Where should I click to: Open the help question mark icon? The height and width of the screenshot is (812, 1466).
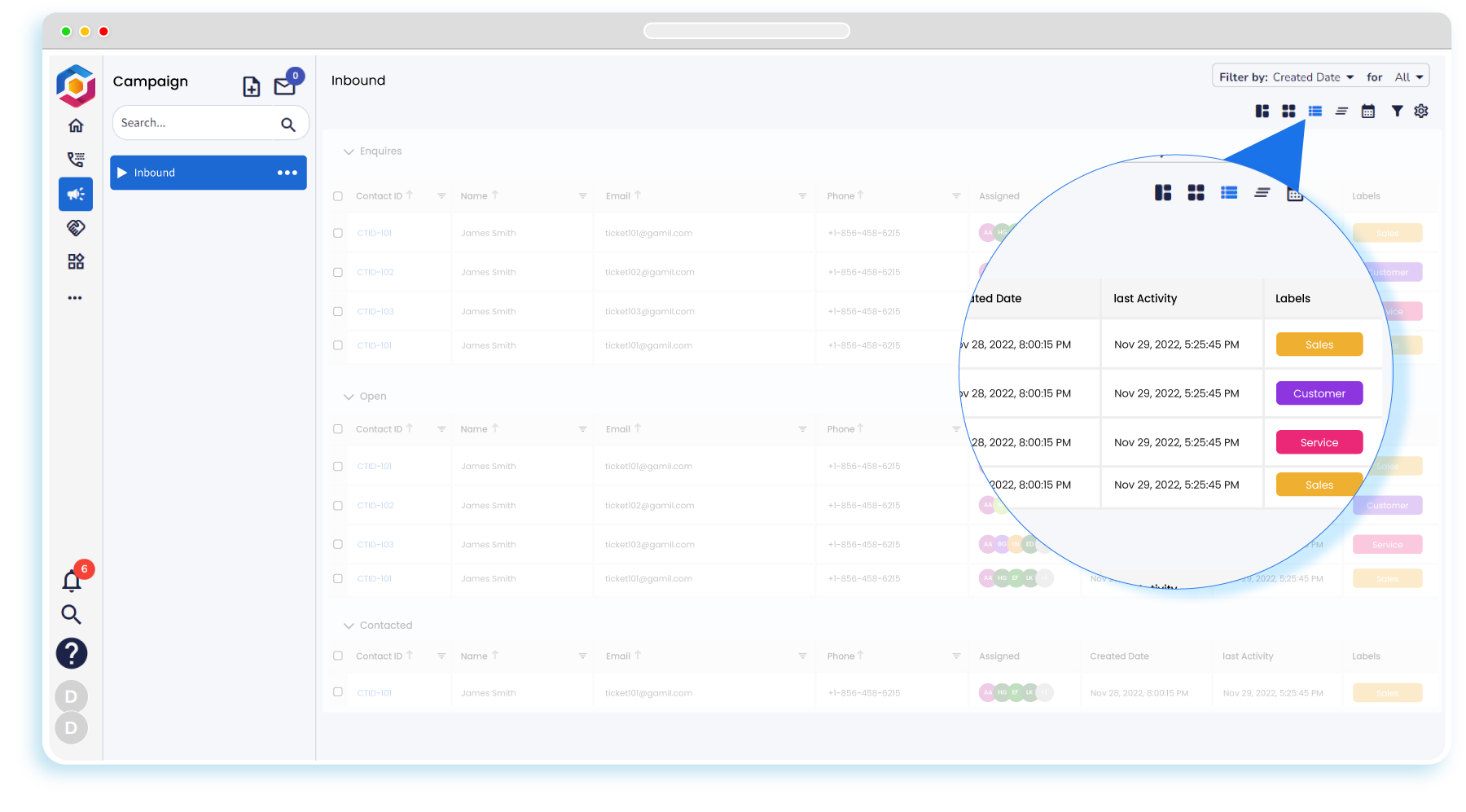72,653
